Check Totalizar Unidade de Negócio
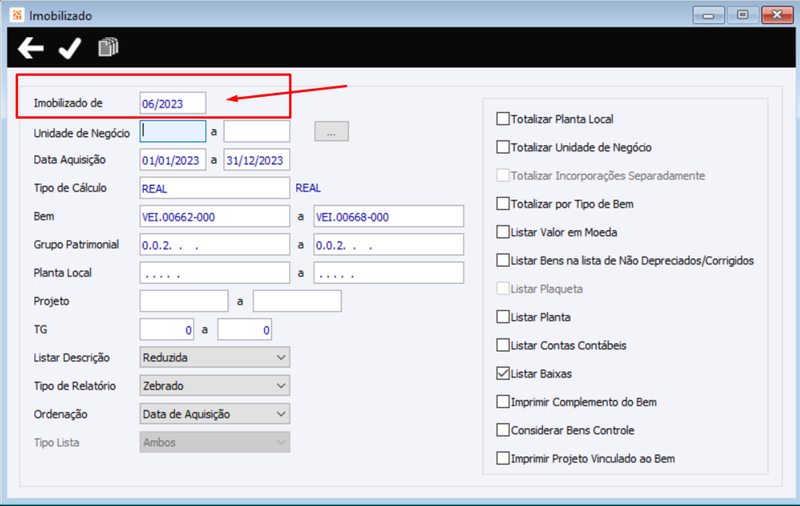This screenshot has width=800, height=506. pos(503,147)
